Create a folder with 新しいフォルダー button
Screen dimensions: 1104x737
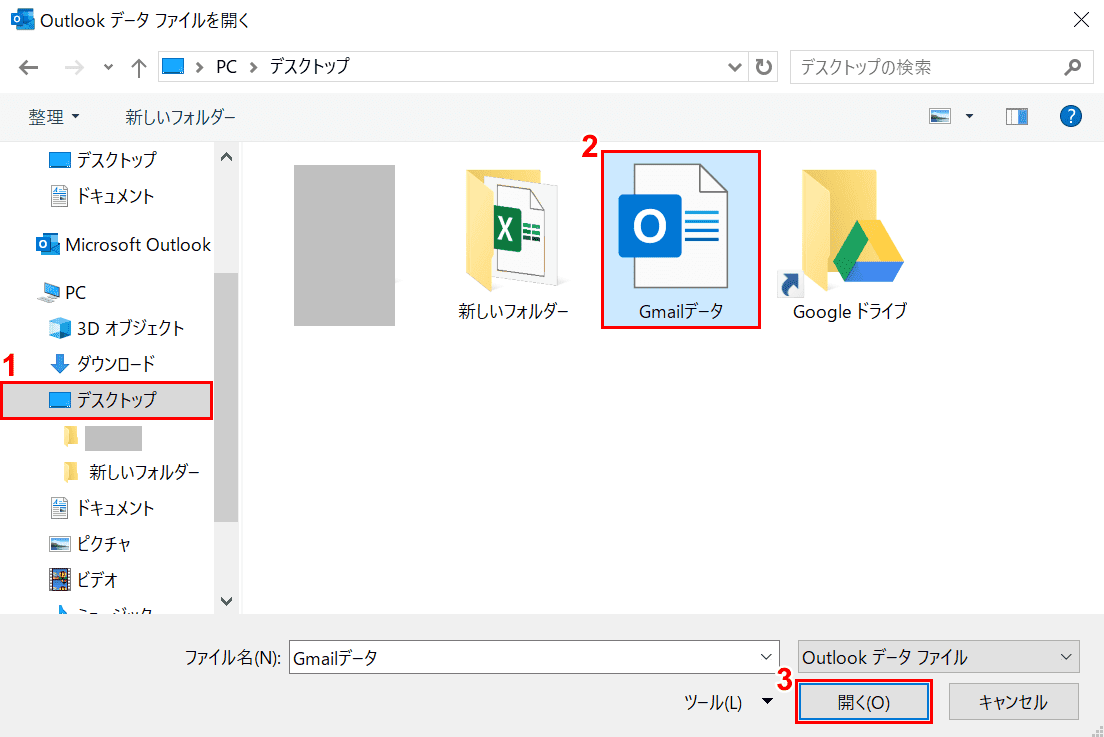click(180, 117)
